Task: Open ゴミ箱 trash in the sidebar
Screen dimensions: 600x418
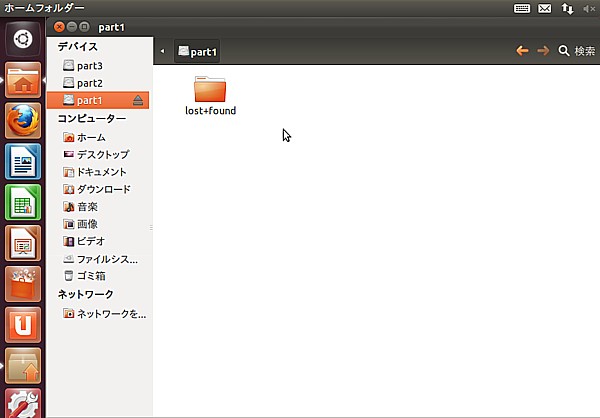Action: [98, 276]
